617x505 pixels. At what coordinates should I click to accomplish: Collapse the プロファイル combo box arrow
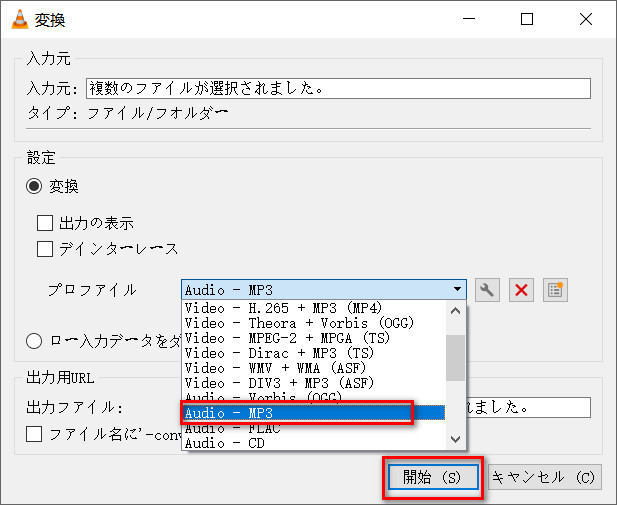[457, 289]
